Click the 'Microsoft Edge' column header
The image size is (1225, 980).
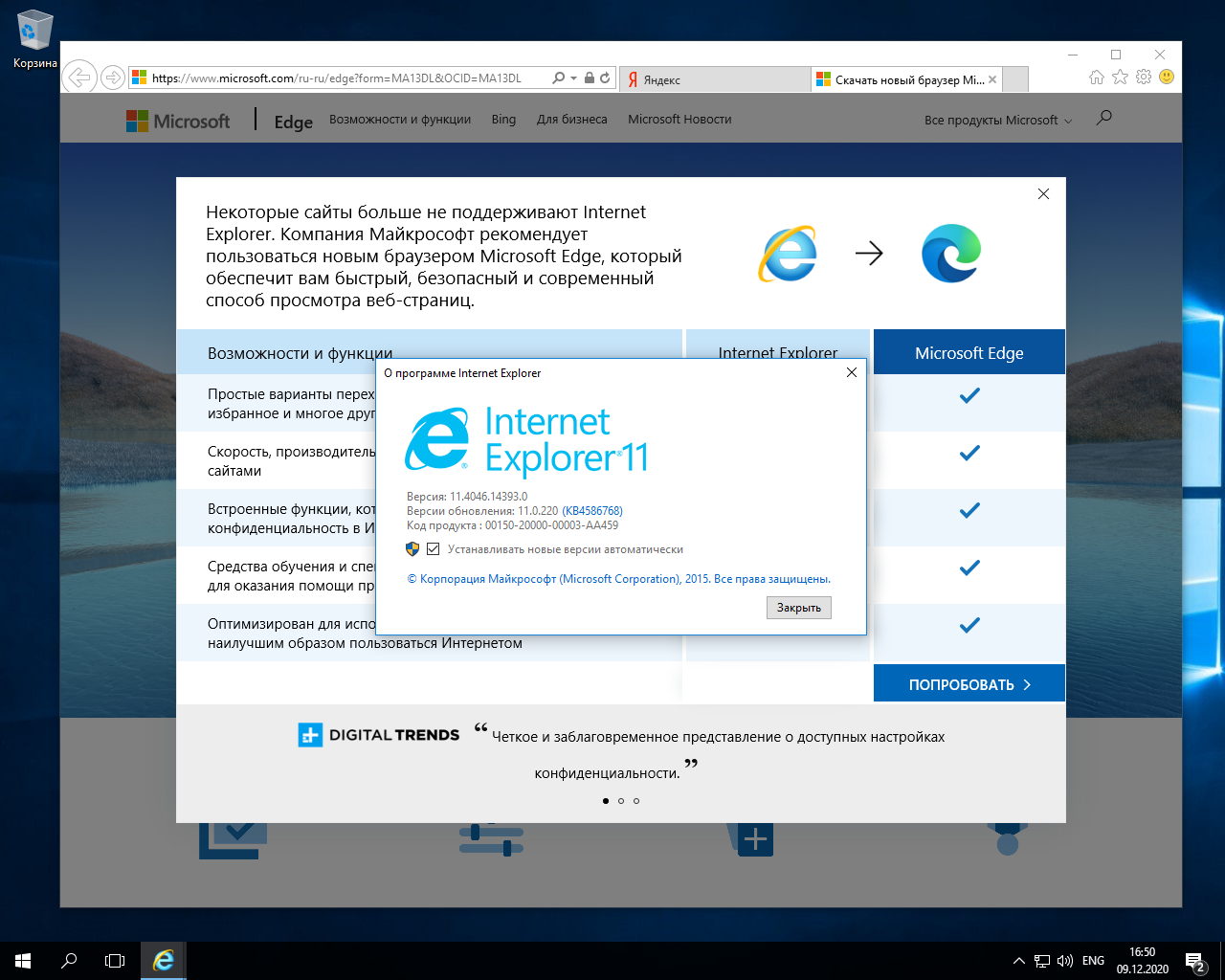pyautogui.click(x=969, y=352)
